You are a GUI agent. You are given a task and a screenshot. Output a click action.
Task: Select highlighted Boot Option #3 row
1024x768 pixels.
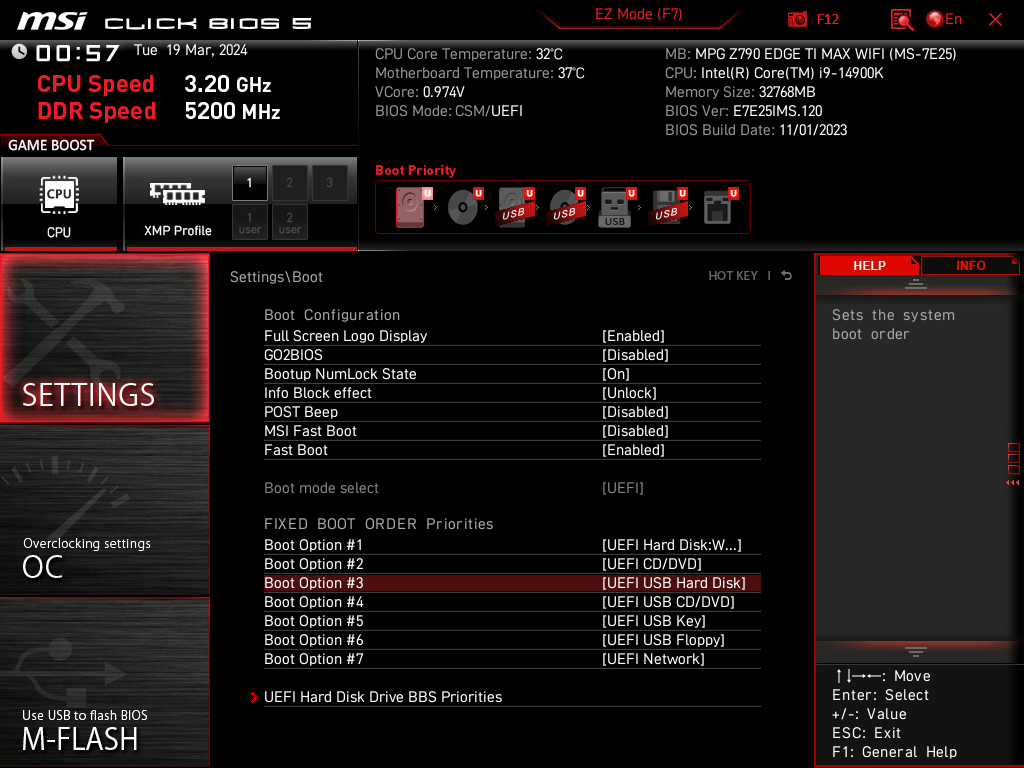[x=512, y=583]
